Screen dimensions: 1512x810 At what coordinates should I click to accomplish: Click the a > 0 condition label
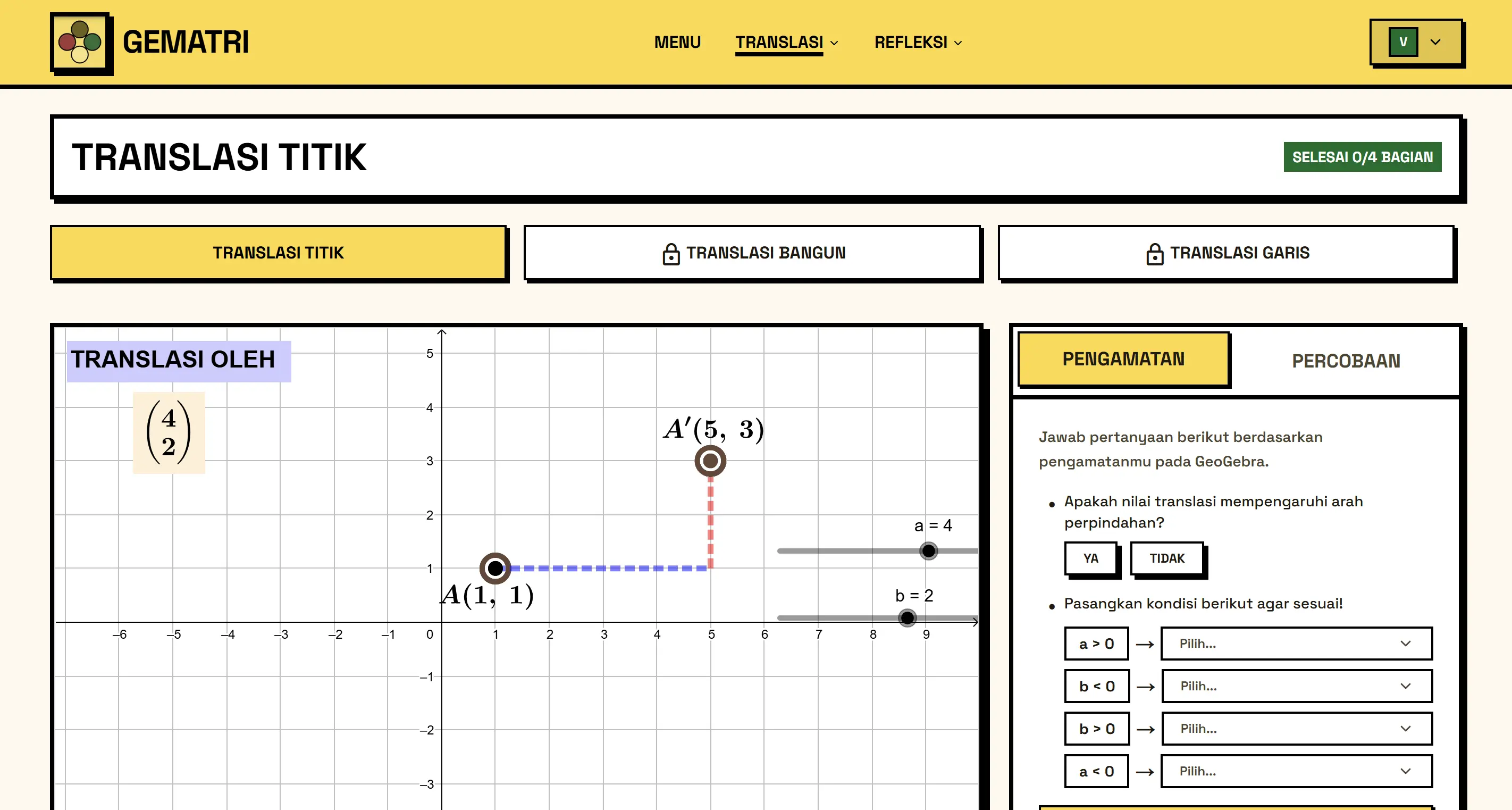(1096, 644)
